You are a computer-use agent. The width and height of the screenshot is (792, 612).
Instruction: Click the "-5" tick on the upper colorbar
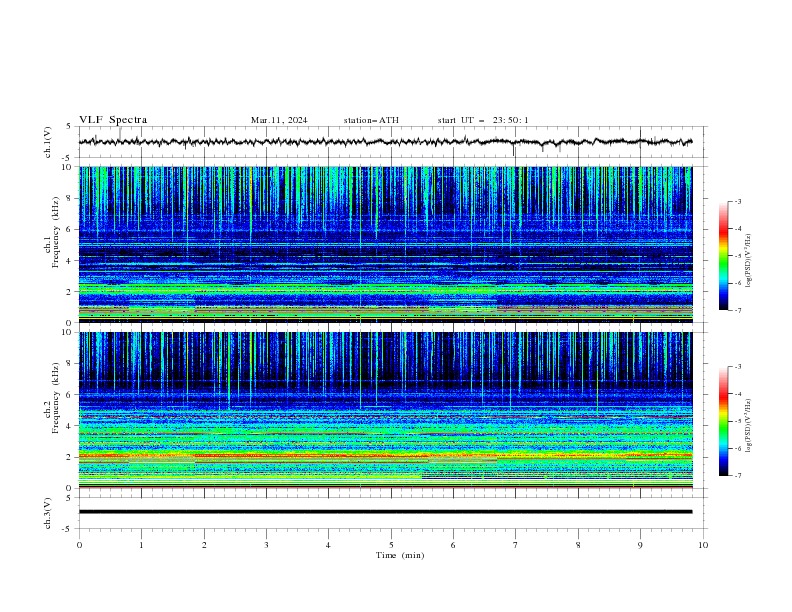click(737, 256)
